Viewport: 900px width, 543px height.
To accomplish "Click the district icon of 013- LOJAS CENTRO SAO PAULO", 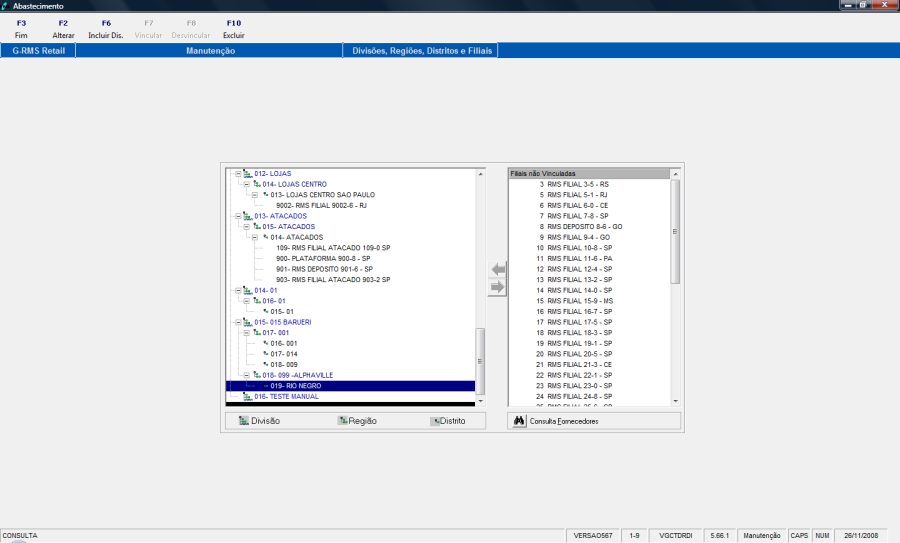I will pyautogui.click(x=266, y=195).
